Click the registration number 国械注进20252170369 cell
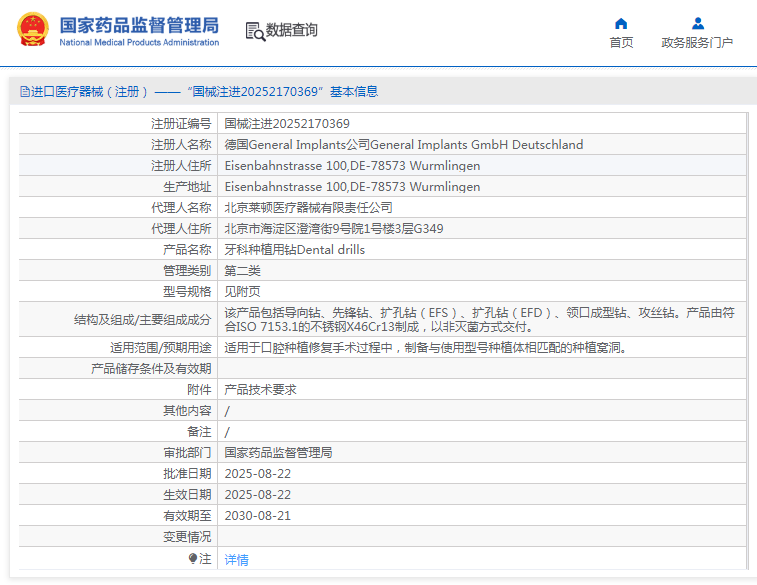Viewport: 757px width, 585px height. click(x=287, y=124)
